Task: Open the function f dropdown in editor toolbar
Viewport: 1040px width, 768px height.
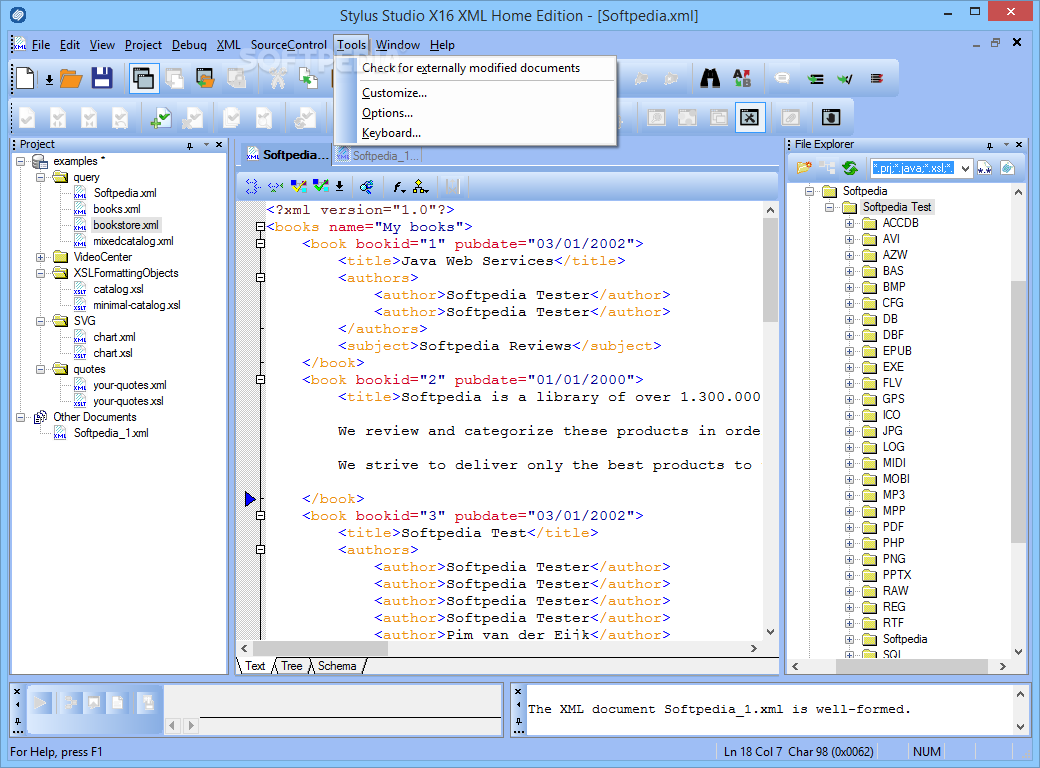Action: point(399,187)
